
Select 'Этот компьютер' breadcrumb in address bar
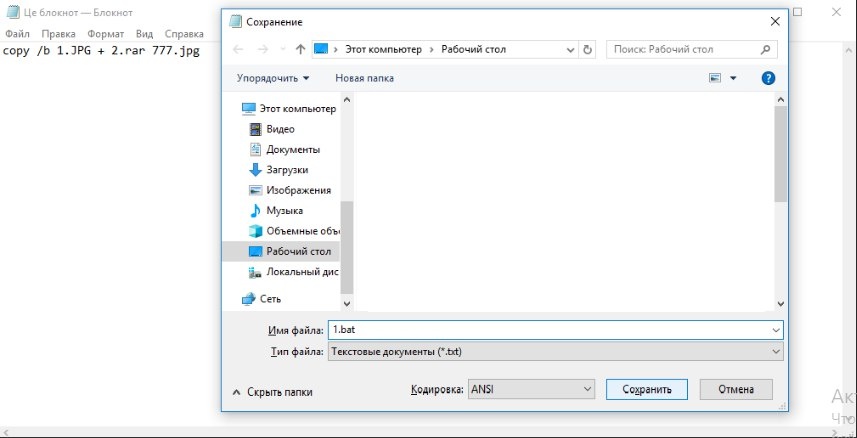(384, 49)
